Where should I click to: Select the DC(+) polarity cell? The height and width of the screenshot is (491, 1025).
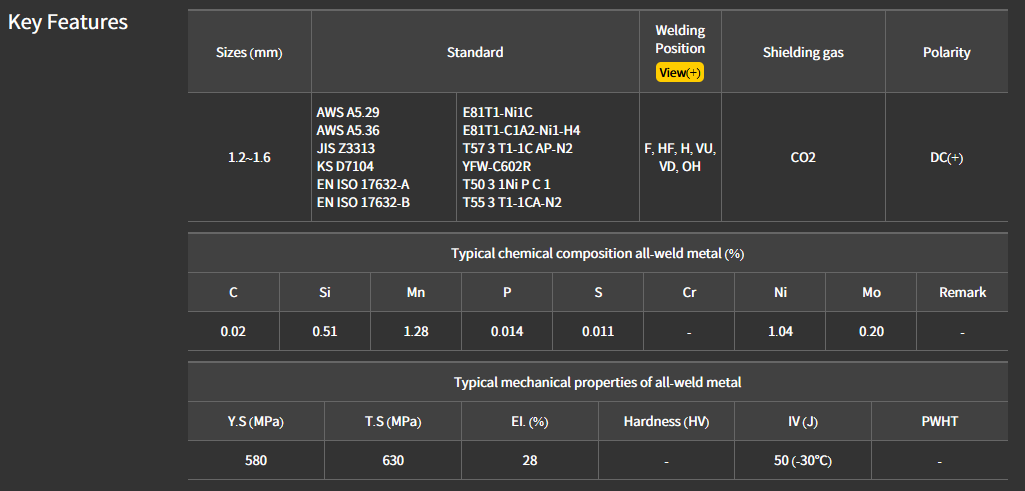[946, 158]
